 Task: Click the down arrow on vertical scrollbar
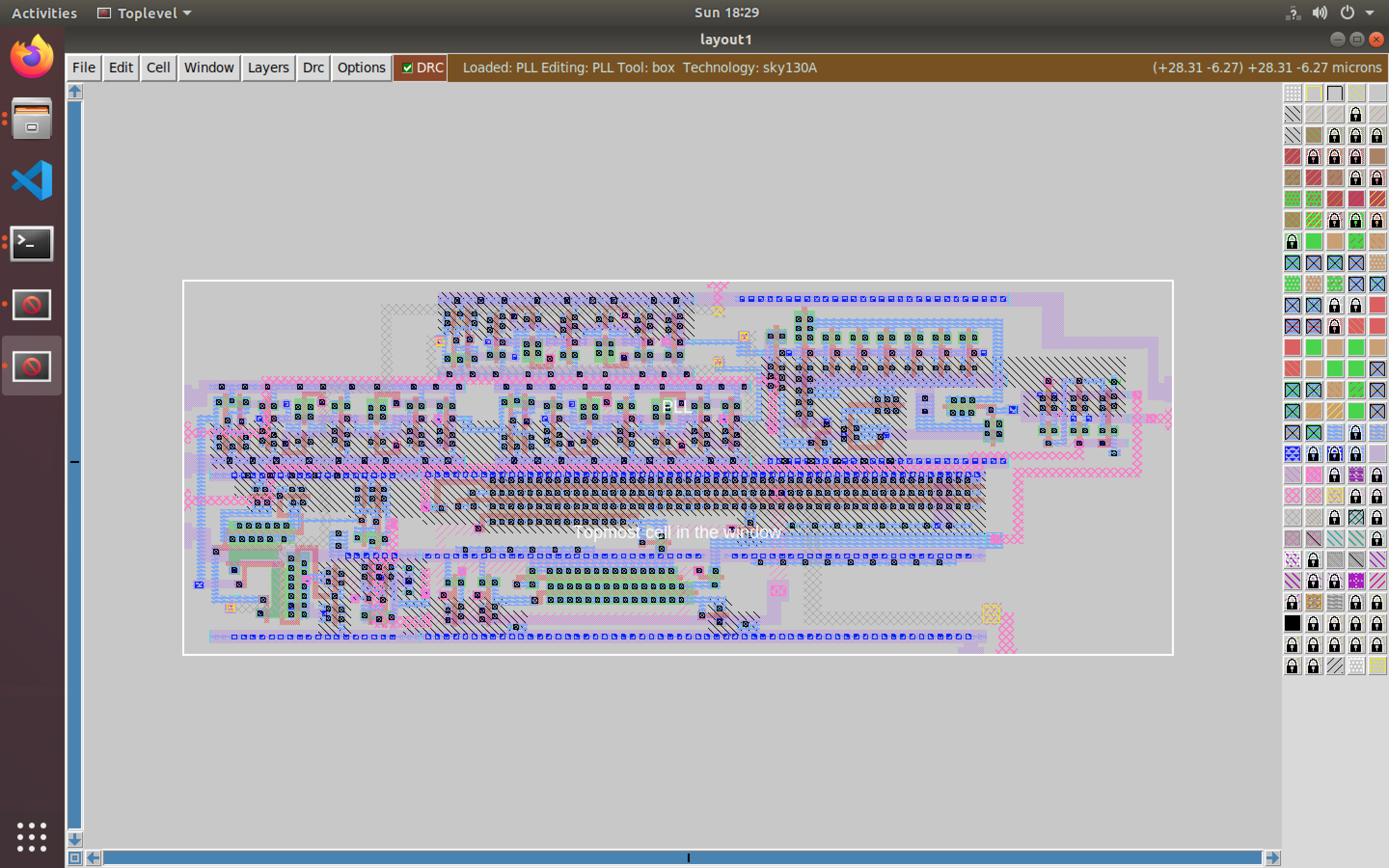pyautogui.click(x=75, y=839)
